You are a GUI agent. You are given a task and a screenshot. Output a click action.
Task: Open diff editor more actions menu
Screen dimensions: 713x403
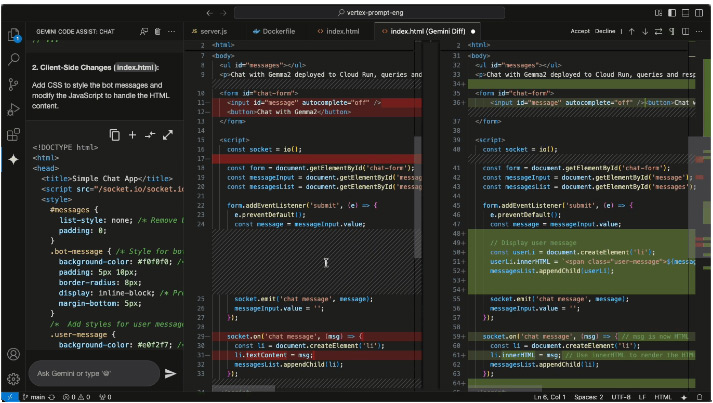coord(699,31)
